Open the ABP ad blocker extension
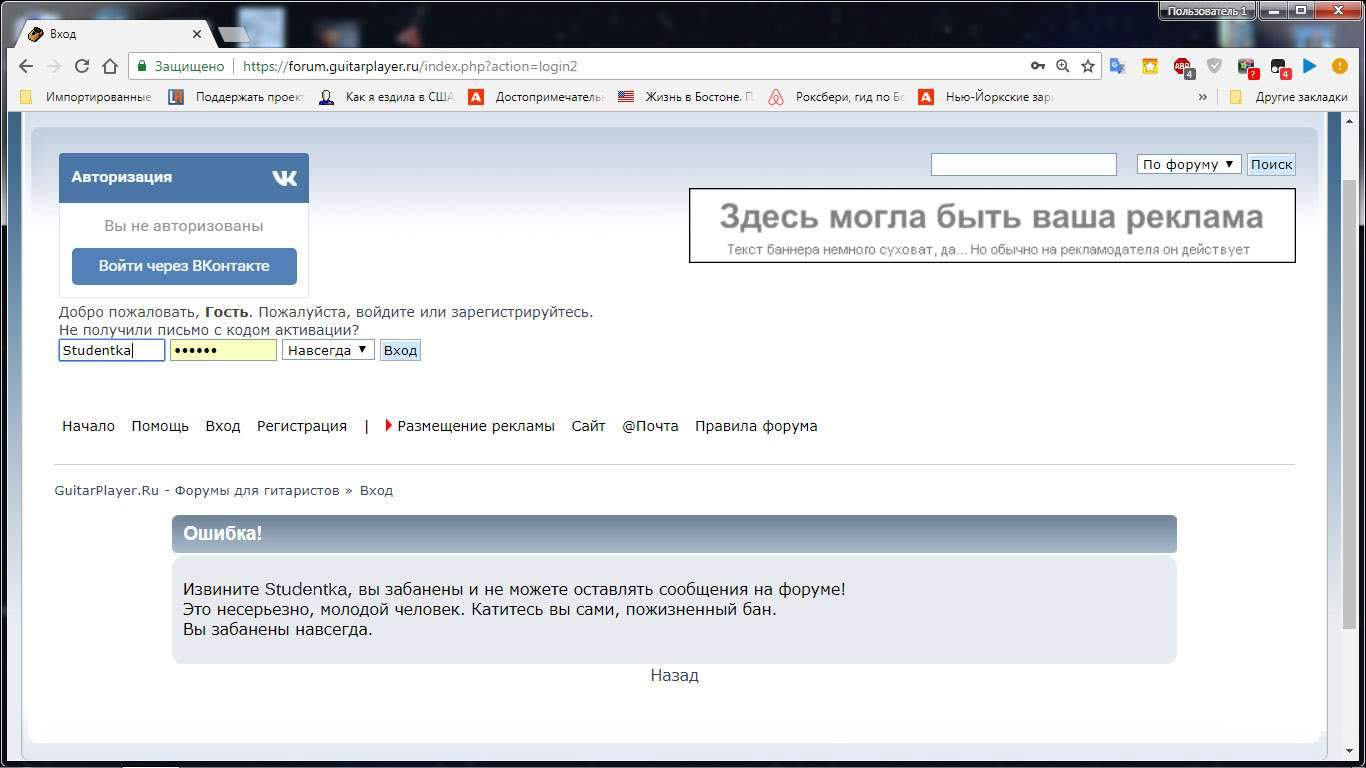1366x768 pixels. tap(1182, 66)
